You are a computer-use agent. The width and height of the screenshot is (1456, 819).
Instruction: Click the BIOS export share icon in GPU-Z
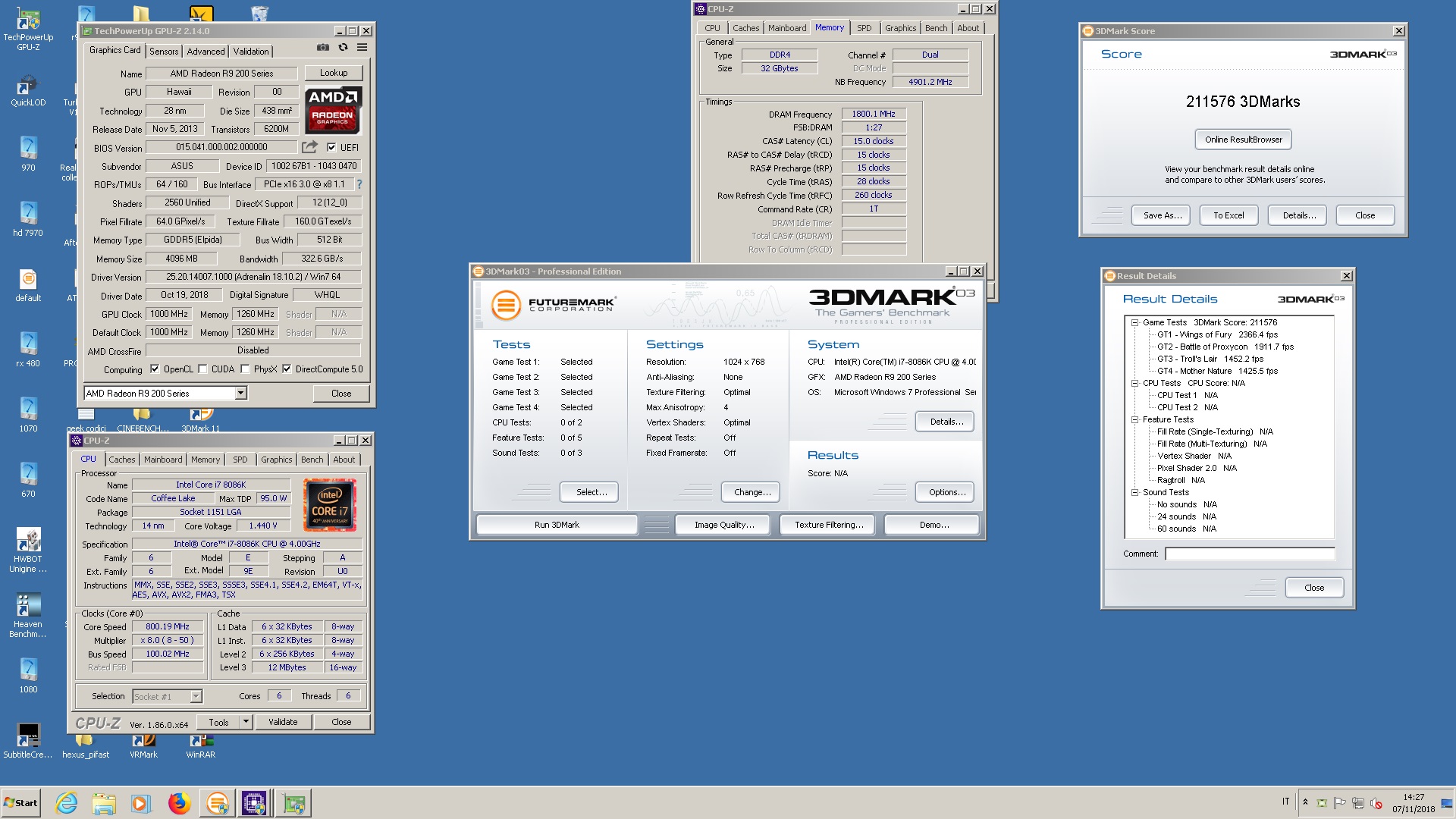point(309,147)
